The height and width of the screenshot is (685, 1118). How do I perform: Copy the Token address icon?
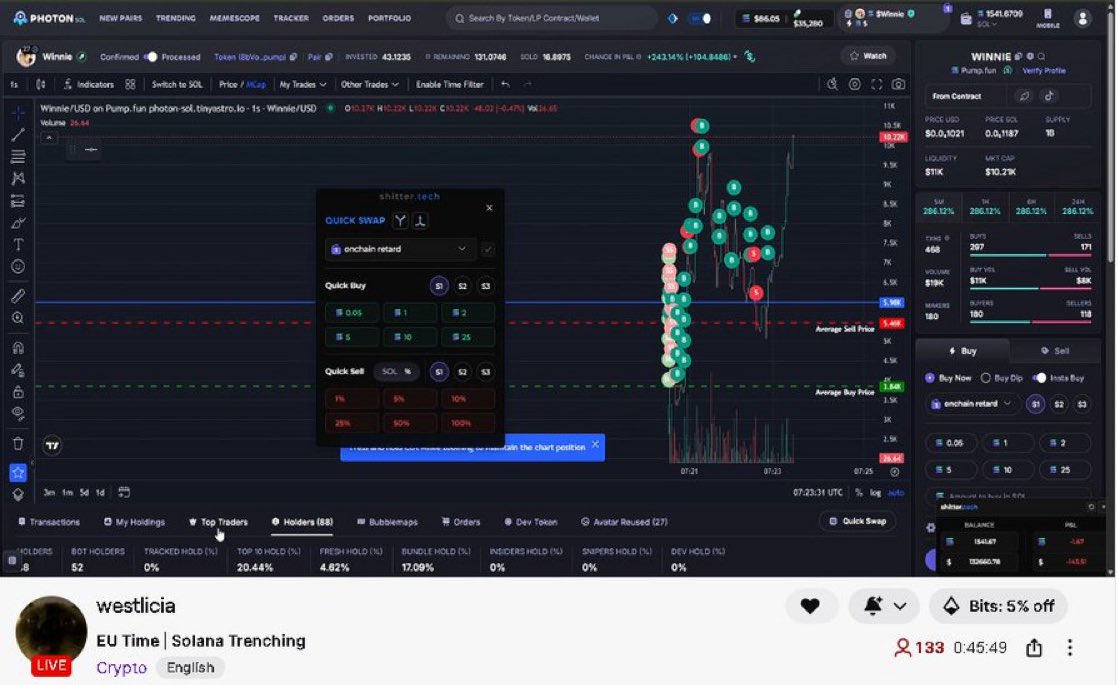[293, 56]
